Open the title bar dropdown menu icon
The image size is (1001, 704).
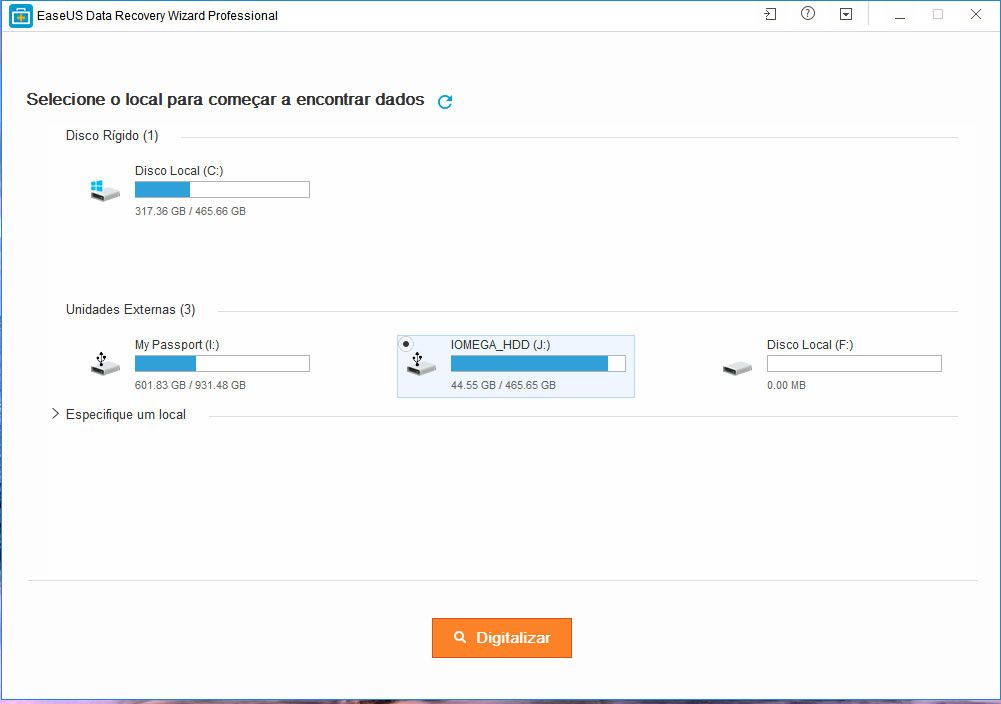point(846,14)
